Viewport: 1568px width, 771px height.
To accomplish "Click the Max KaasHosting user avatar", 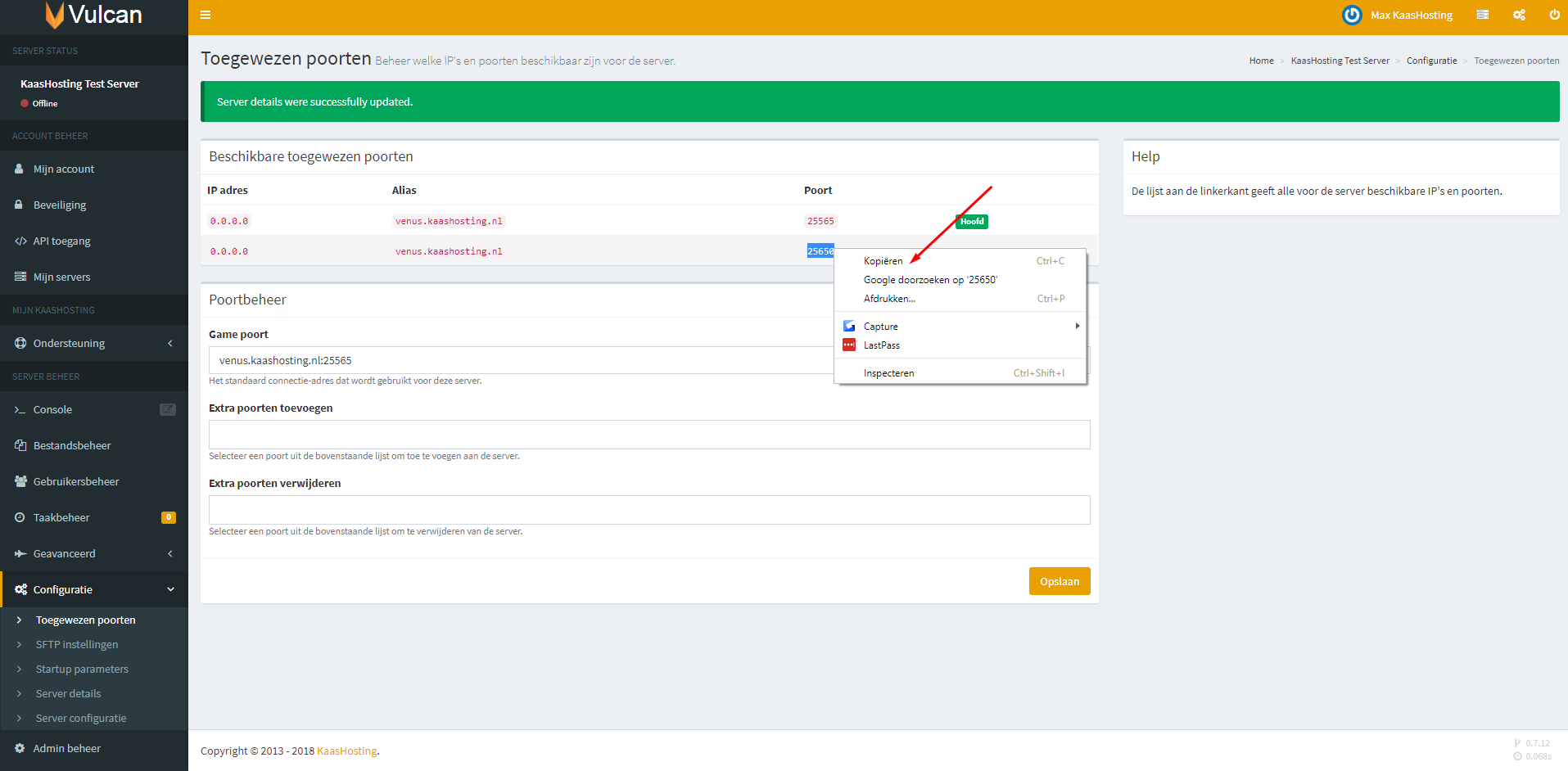I will tap(1352, 15).
